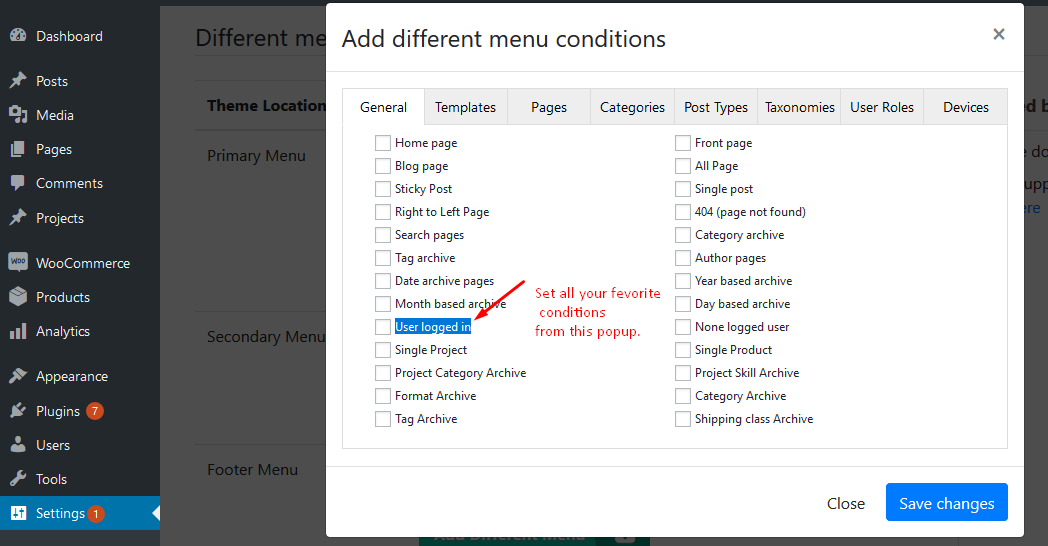Select the General tab
The image size is (1048, 546).
coord(384,107)
